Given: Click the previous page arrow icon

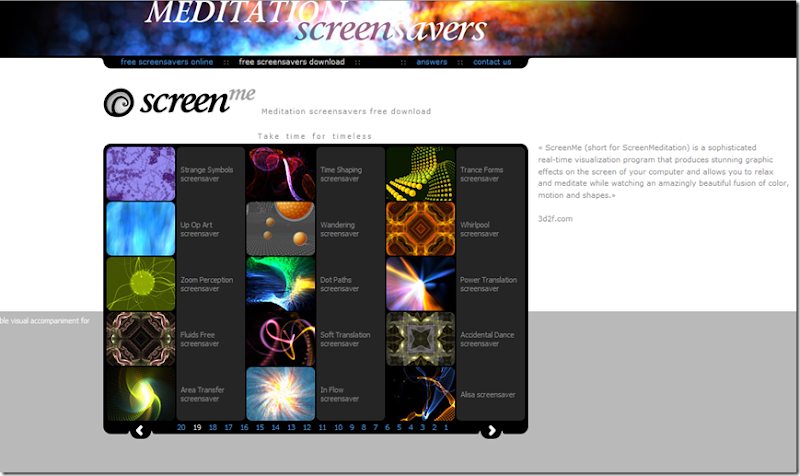Looking at the screenshot, I should click(140, 431).
